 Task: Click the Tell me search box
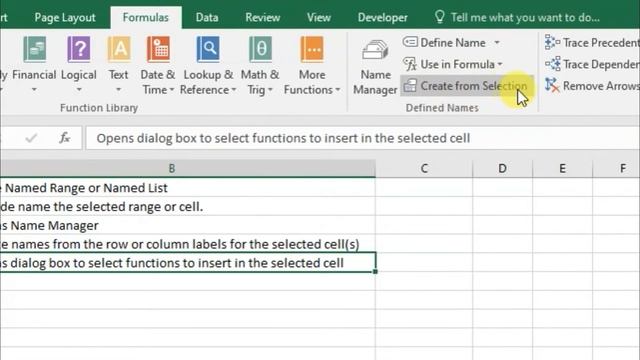(525, 18)
